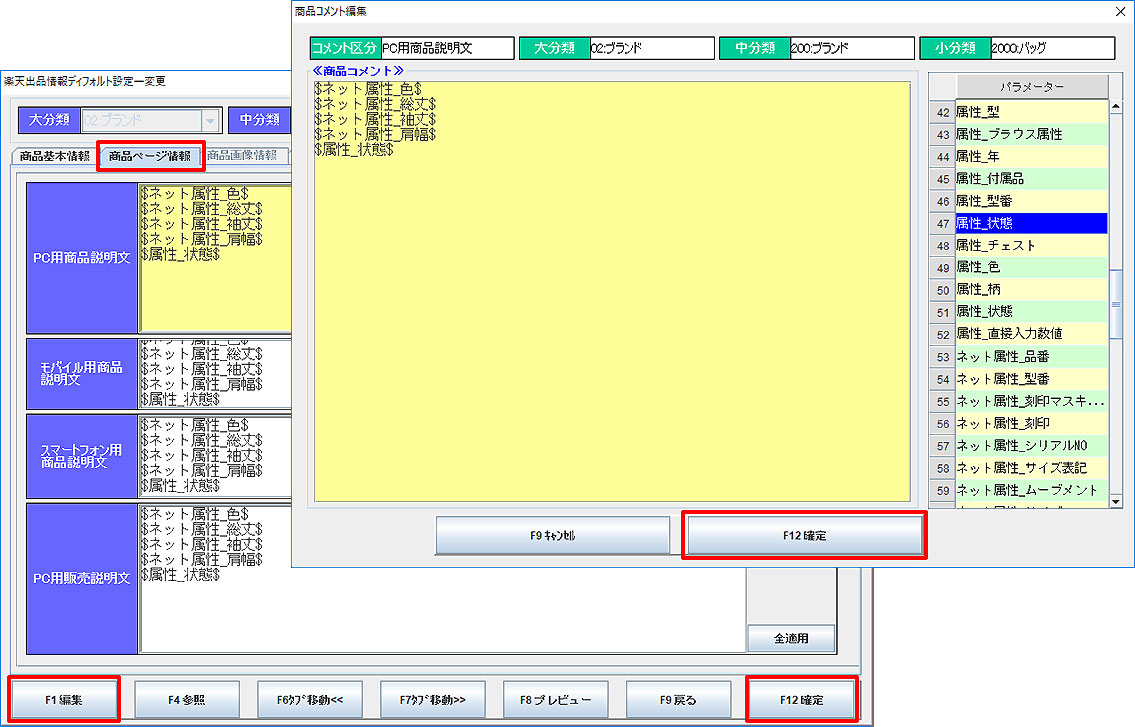Open F4 参照 at the bottom bar
Image resolution: width=1135 pixels, height=727 pixels.
pyautogui.click(x=187, y=699)
